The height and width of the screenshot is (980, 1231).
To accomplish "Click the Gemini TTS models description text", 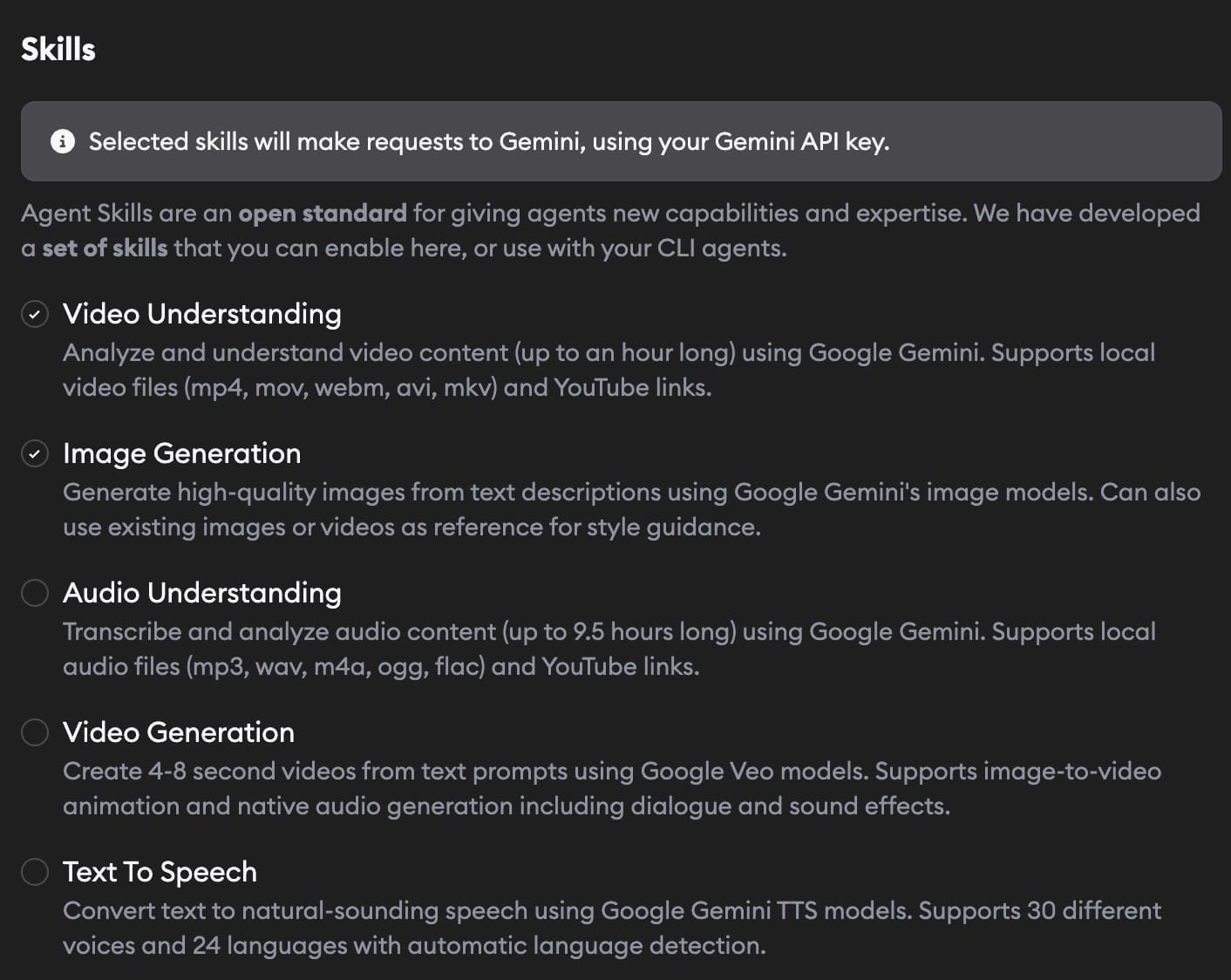I will pos(612,928).
